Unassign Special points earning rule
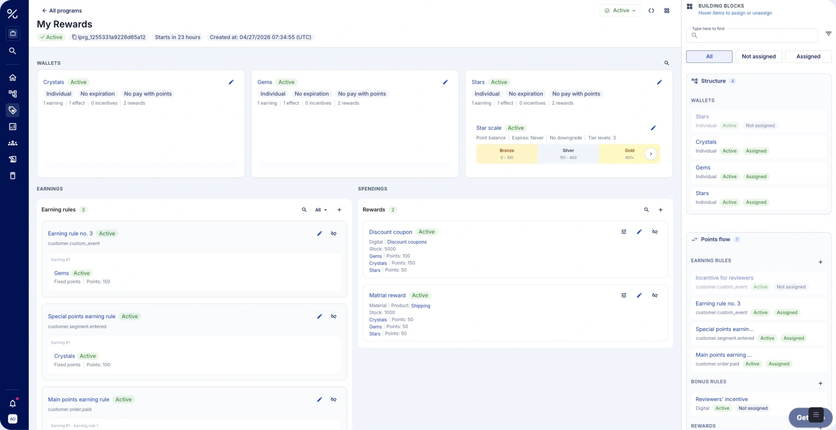The image size is (836, 430). click(x=334, y=316)
